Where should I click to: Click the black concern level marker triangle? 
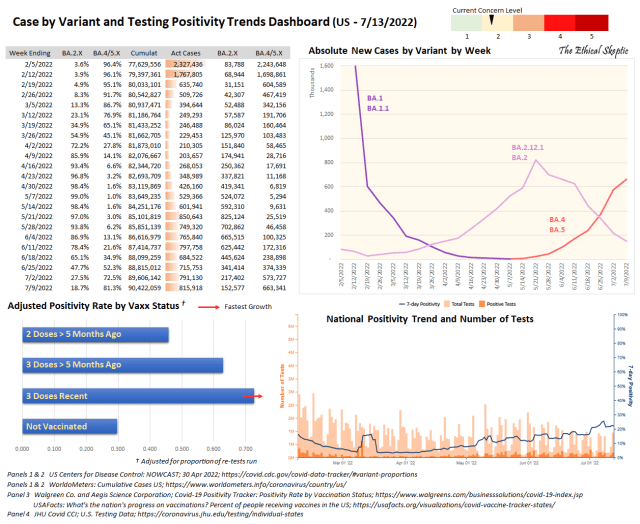pyautogui.click(x=493, y=20)
